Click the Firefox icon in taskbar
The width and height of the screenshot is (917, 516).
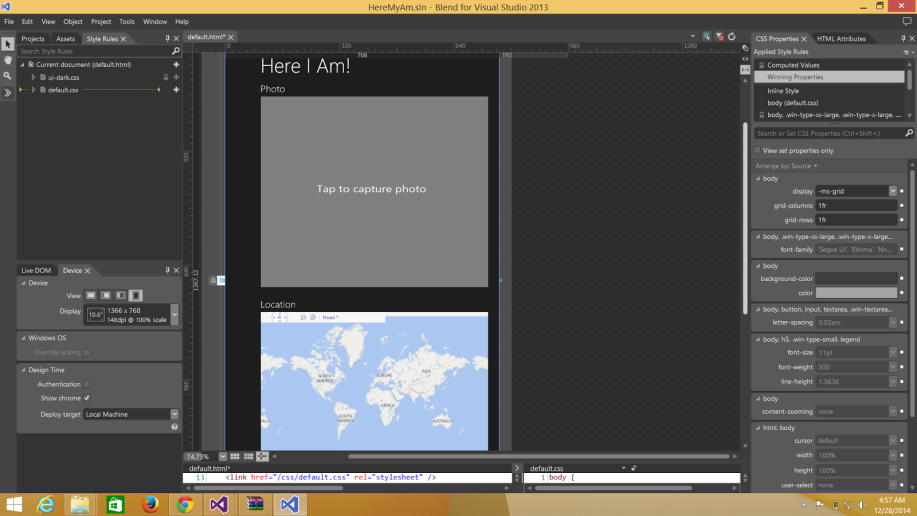150,504
